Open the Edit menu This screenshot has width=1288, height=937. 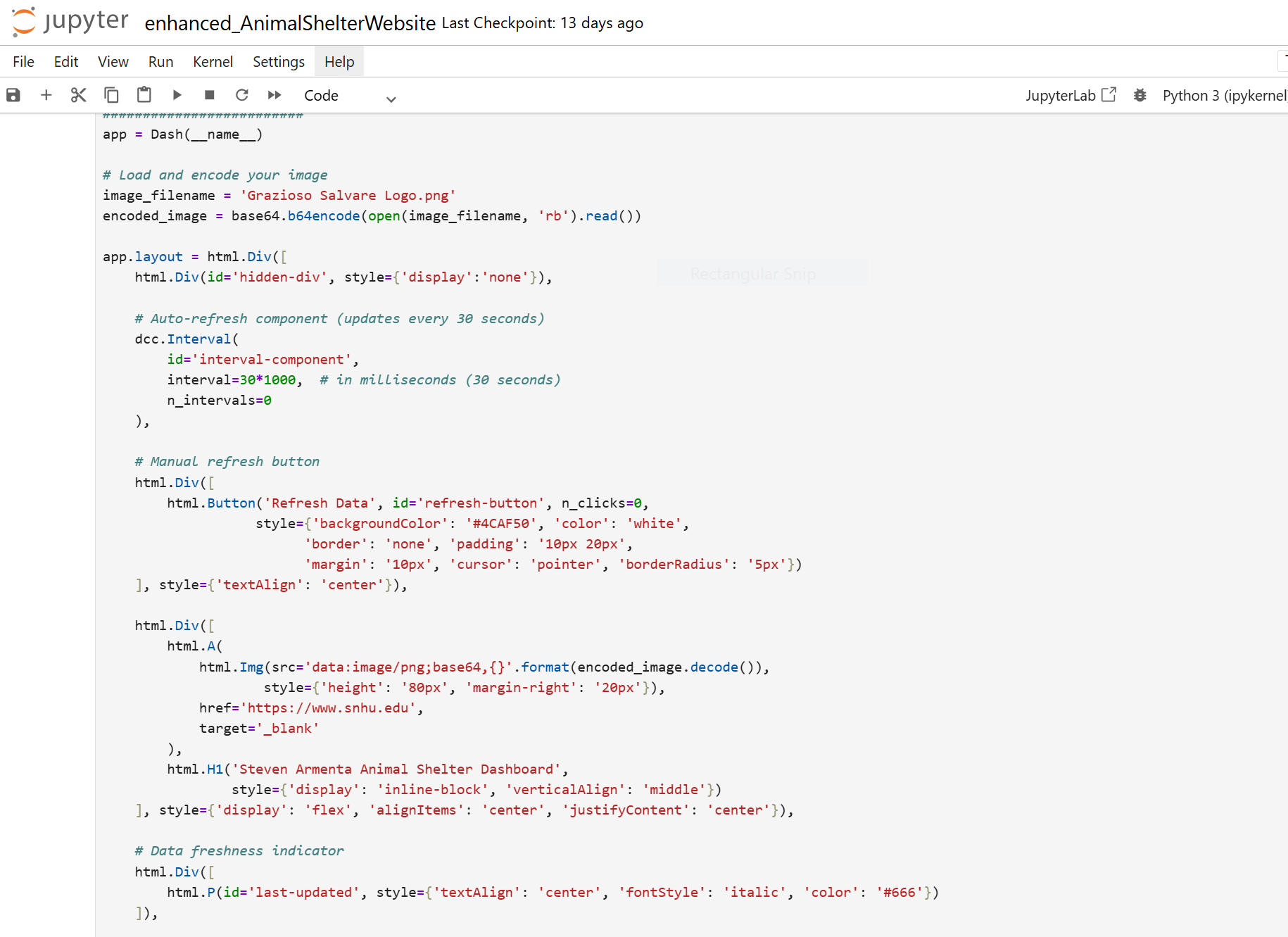point(66,62)
